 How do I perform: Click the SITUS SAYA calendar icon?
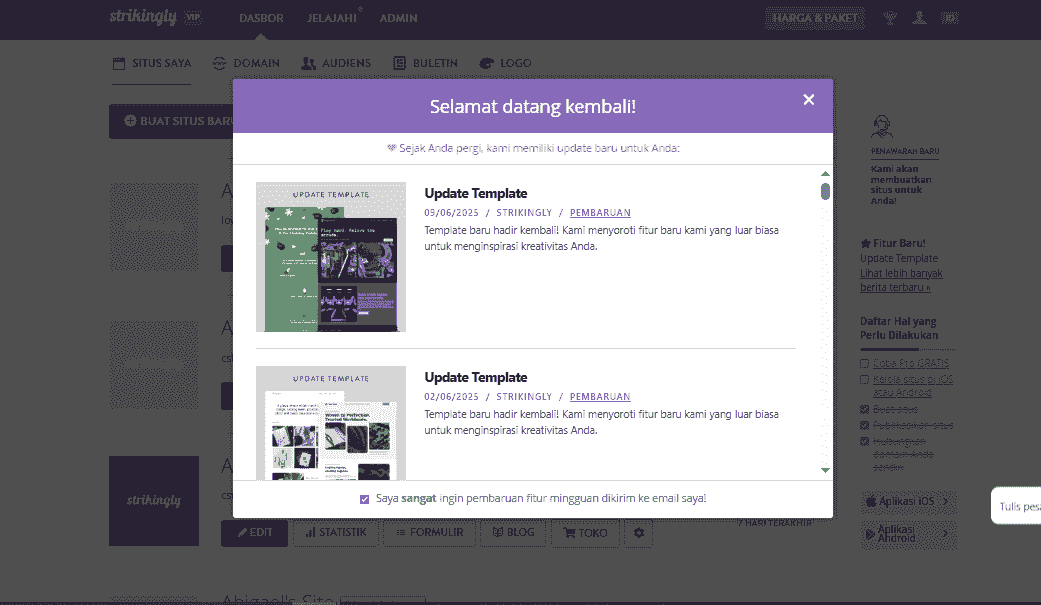119,63
